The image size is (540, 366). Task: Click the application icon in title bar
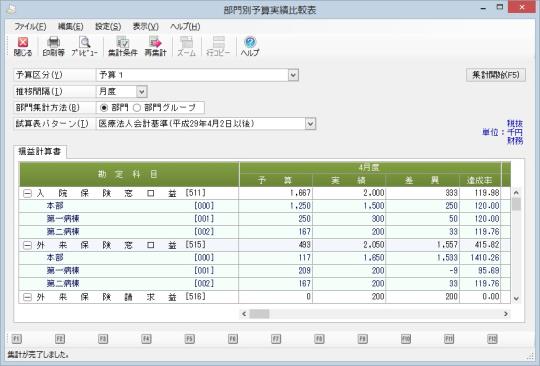click(11, 9)
